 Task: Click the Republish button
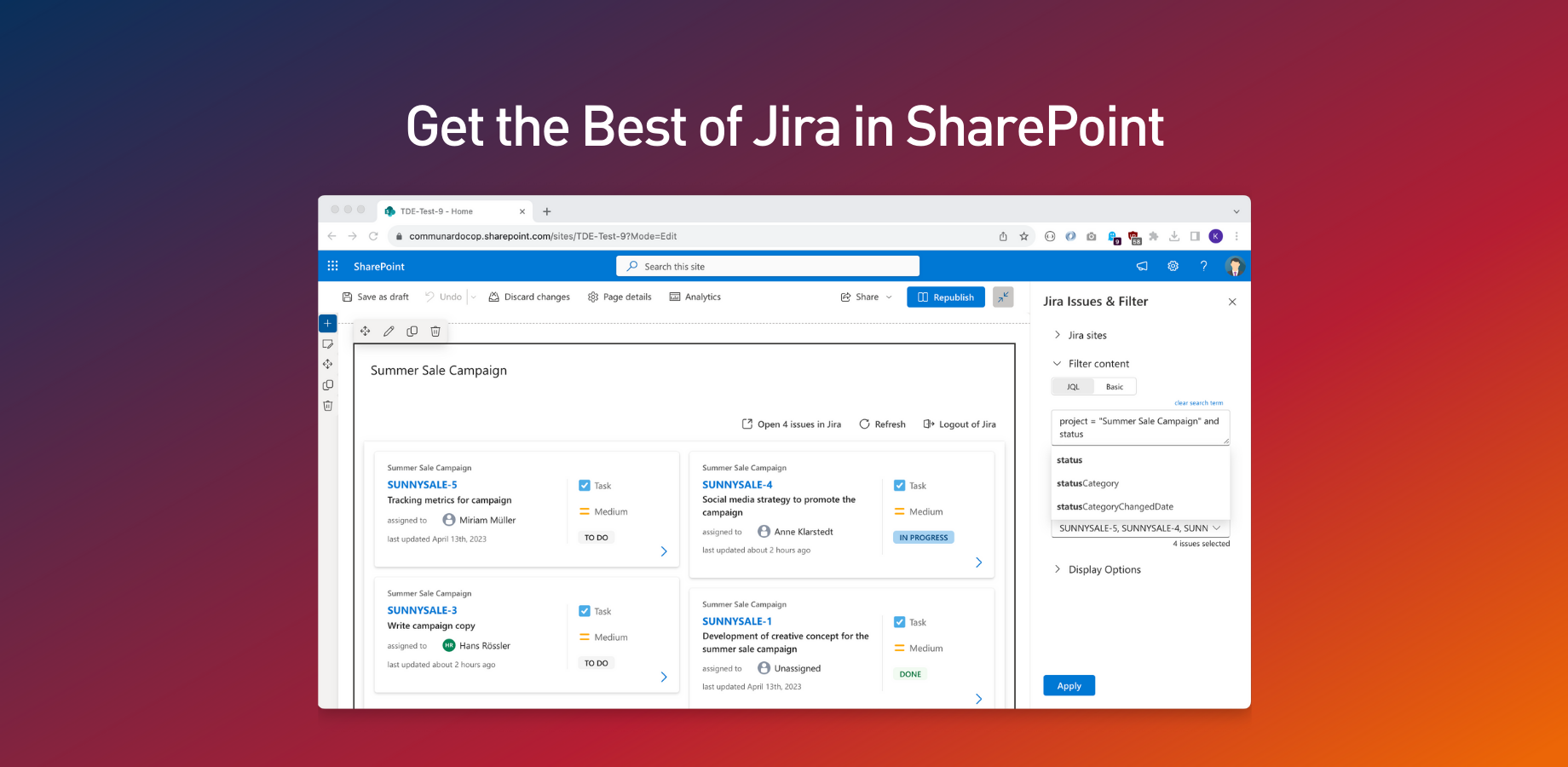[x=946, y=297]
